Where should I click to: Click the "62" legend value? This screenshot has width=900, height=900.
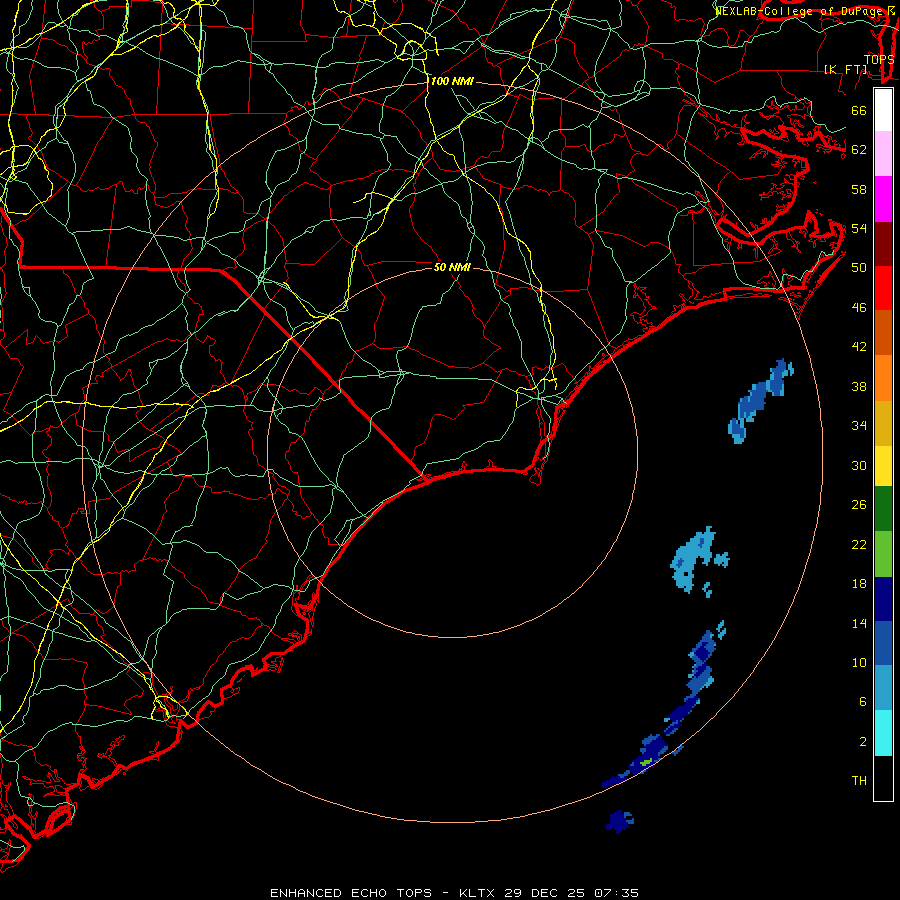(x=859, y=150)
